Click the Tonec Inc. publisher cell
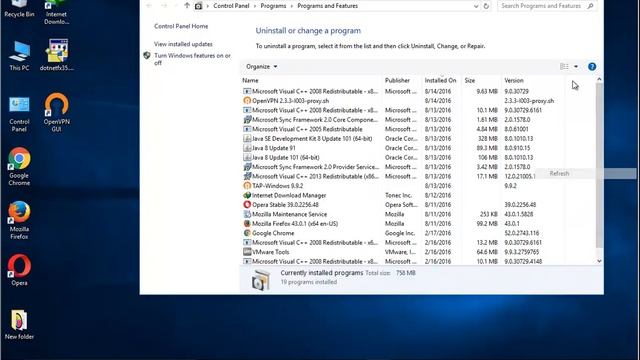This screenshot has width=640, height=360. tap(398, 195)
